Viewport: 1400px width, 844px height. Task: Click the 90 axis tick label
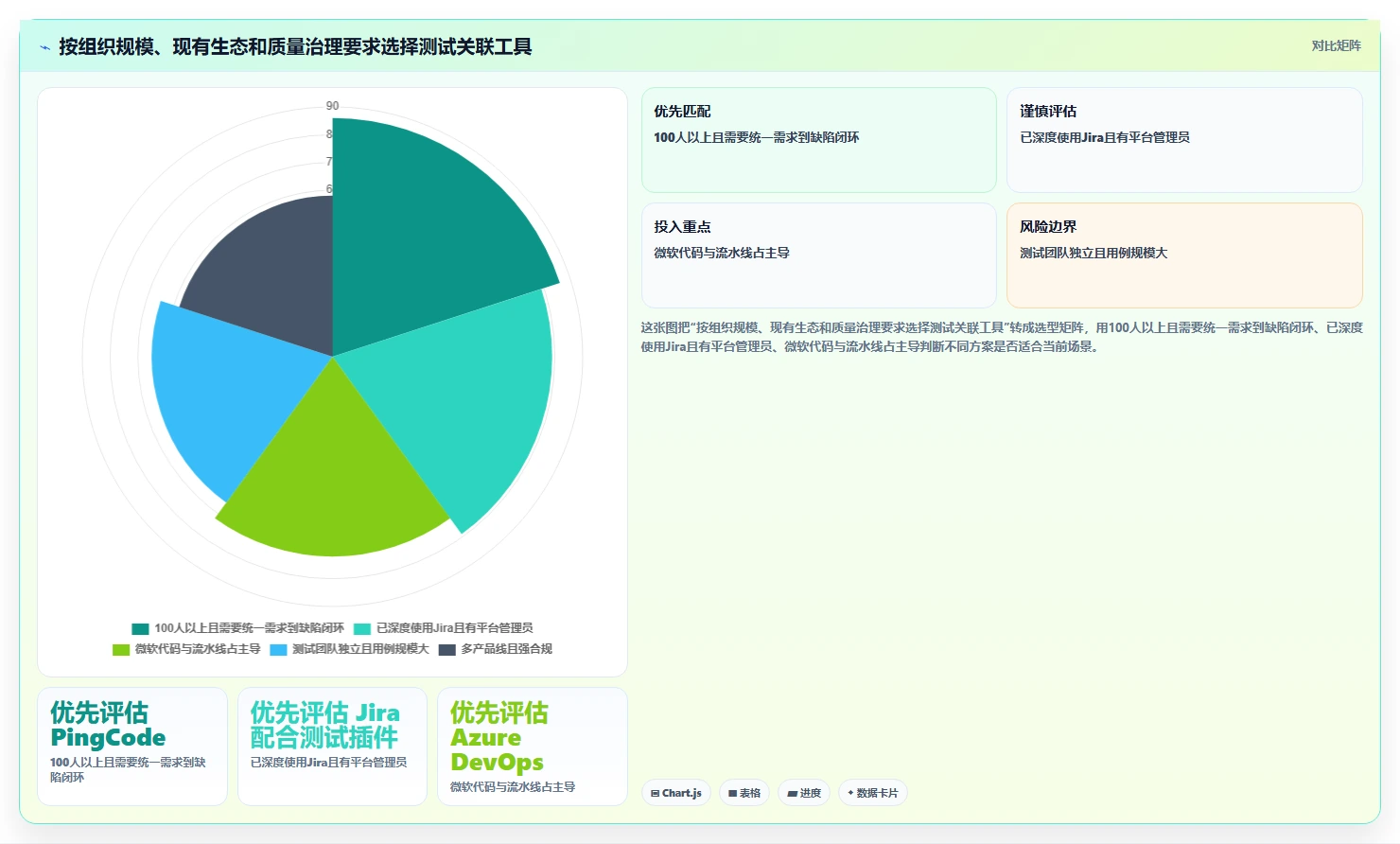[332, 106]
